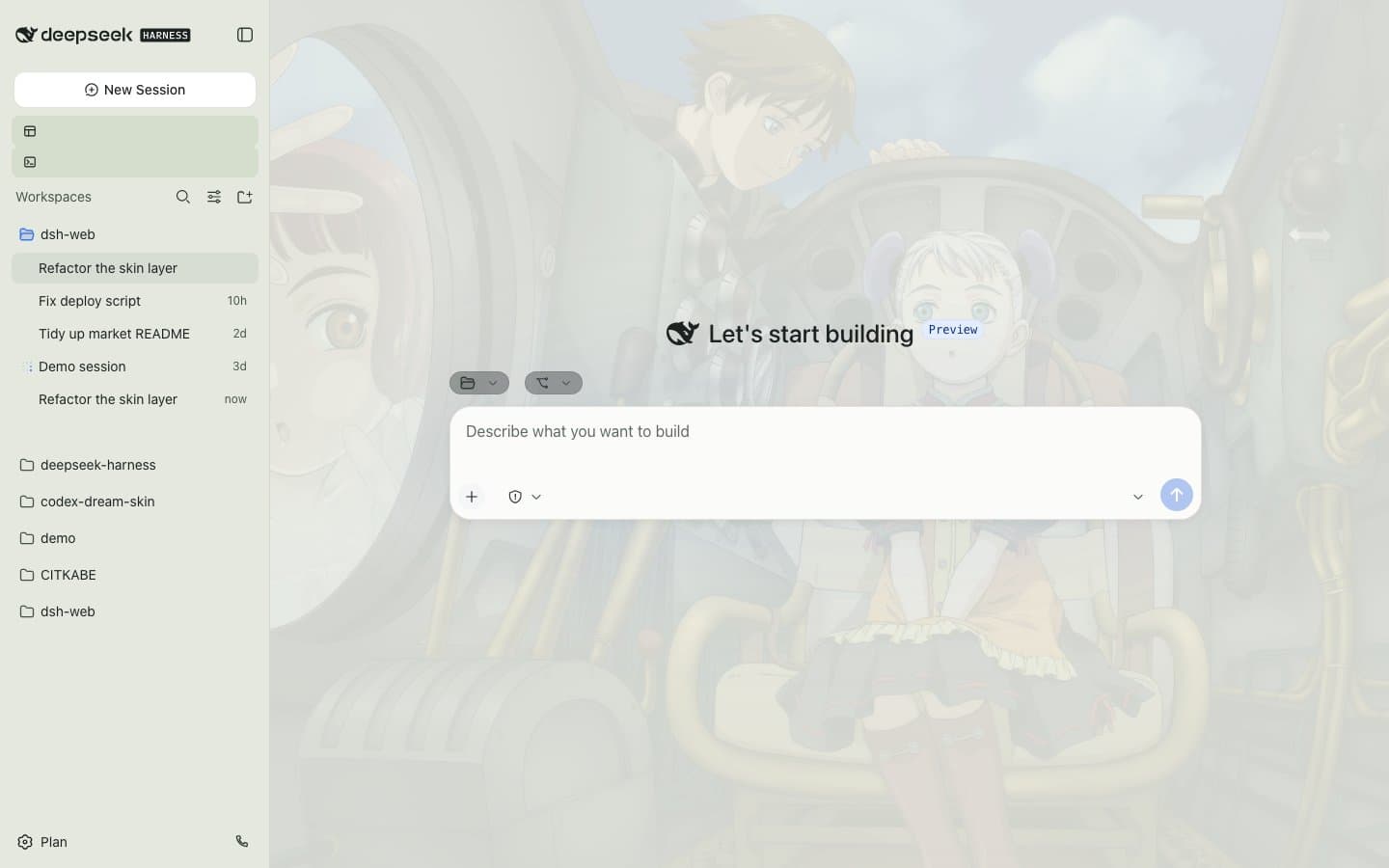Collapse the sidebar with the panel toggle icon
Screen dimensions: 1389x868
245,35
